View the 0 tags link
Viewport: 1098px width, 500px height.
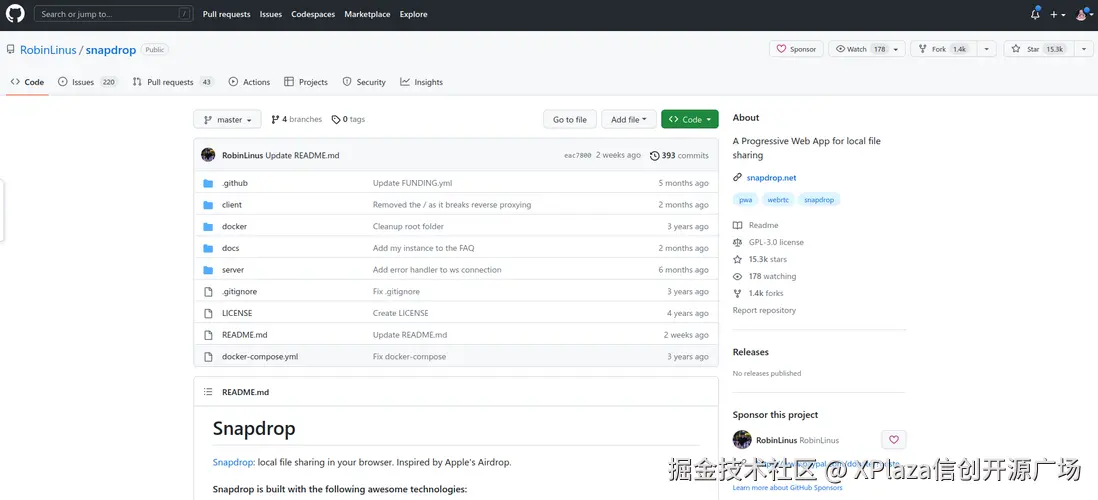pyautogui.click(x=349, y=120)
